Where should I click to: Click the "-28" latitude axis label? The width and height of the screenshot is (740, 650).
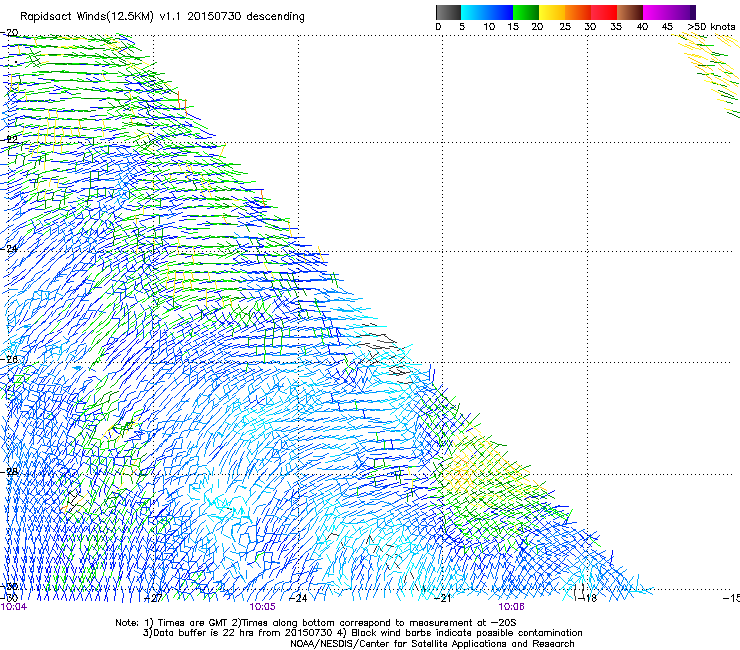pyautogui.click(x=9, y=471)
